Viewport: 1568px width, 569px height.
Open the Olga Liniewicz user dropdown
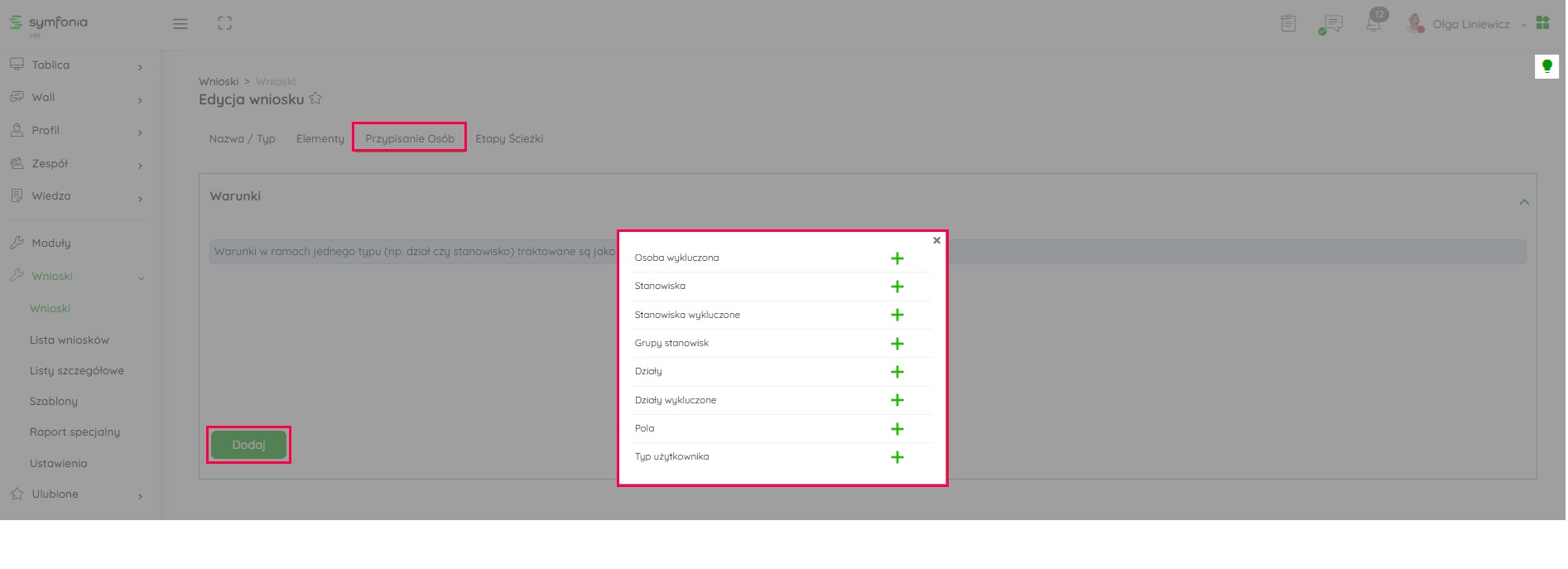1471,24
